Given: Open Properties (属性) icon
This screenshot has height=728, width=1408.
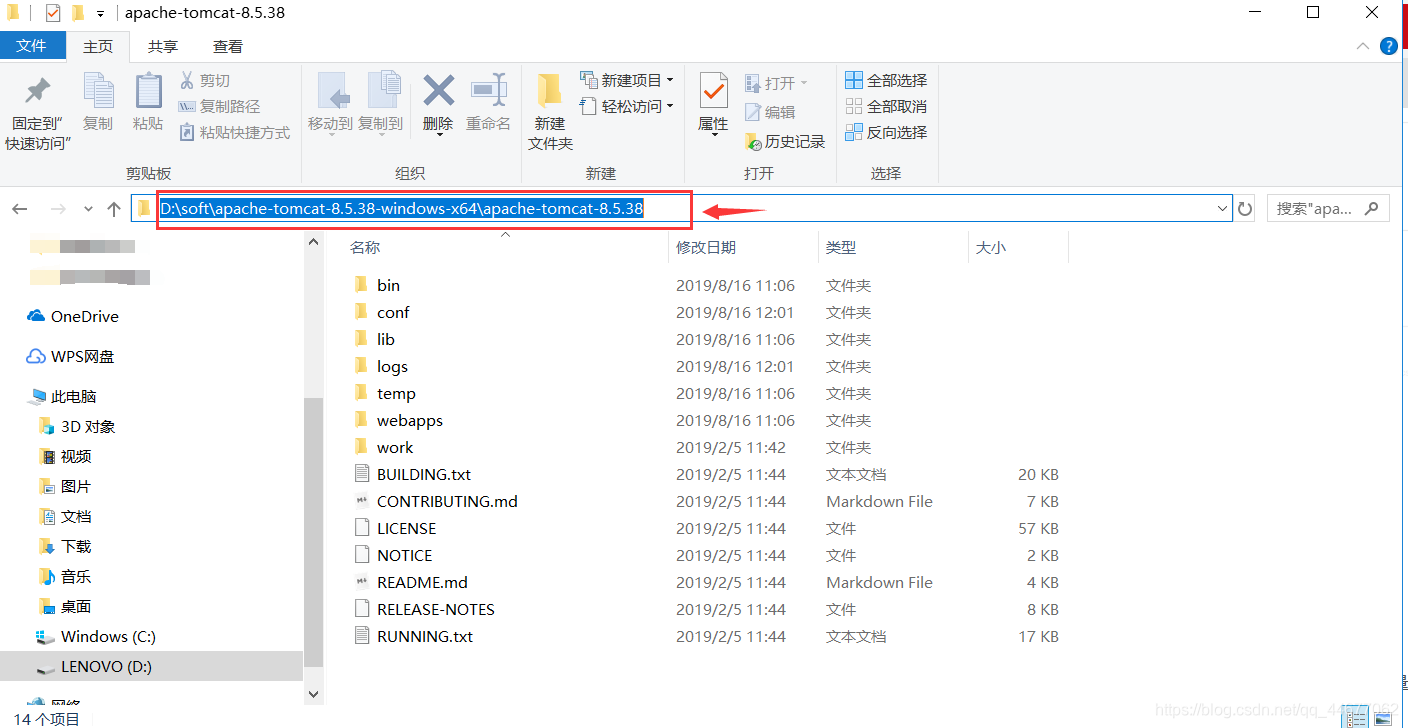Looking at the screenshot, I should pos(713,92).
